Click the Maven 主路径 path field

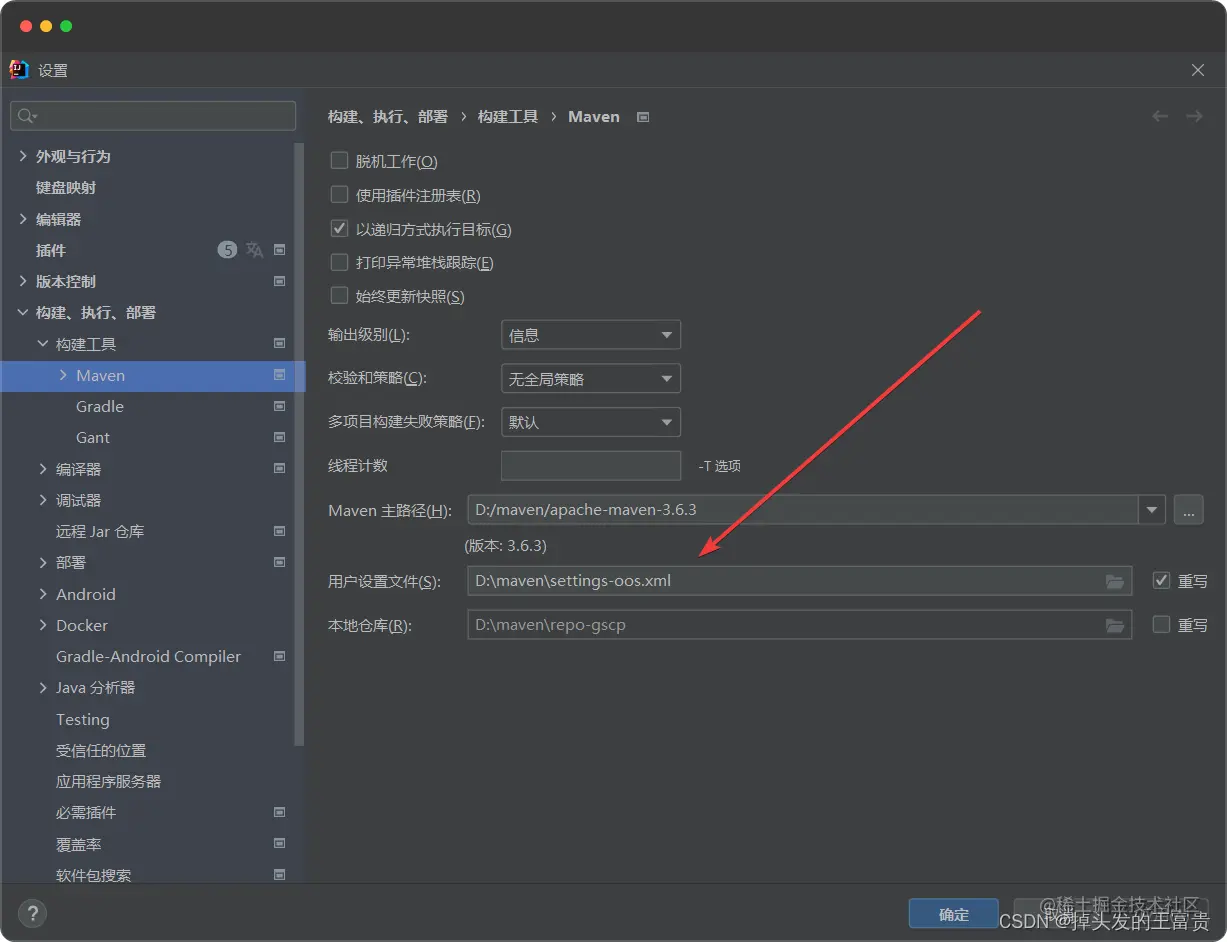803,510
